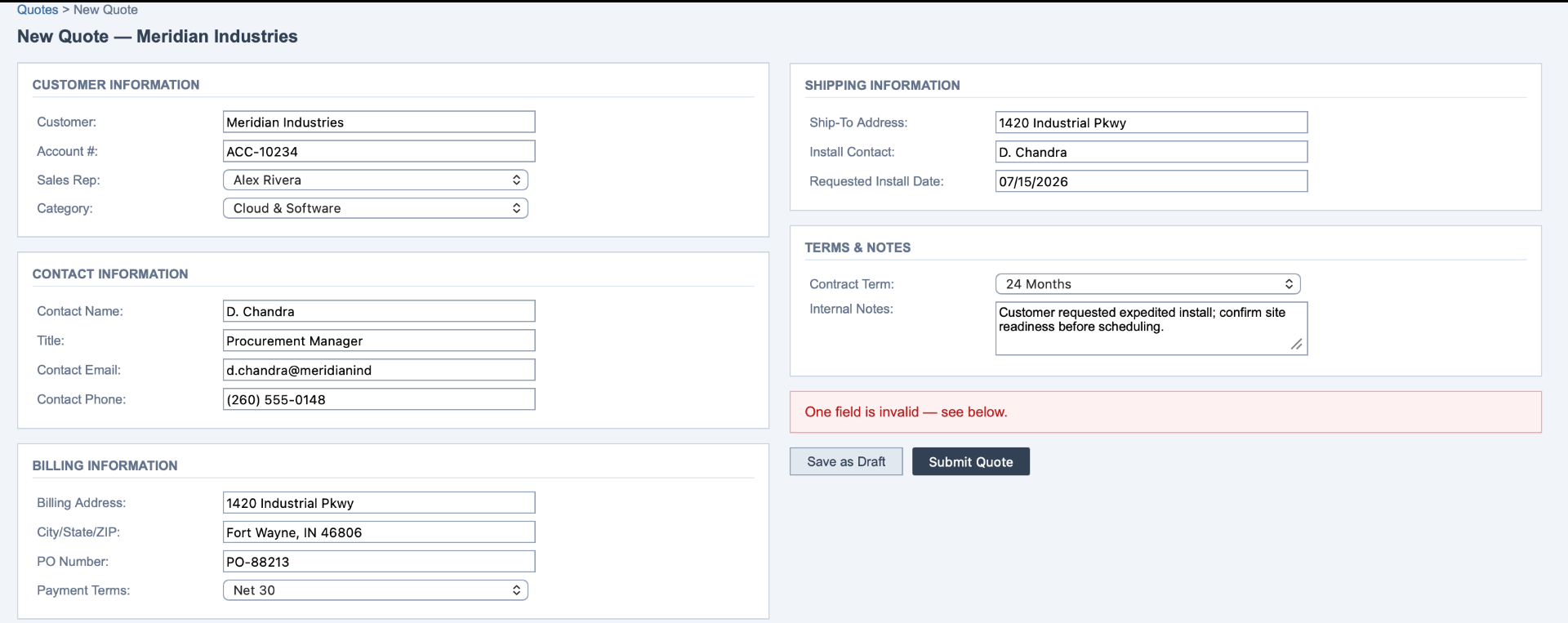Open the Sales Rep dropdown
Screen dimensions: 1568x623
pos(376,180)
